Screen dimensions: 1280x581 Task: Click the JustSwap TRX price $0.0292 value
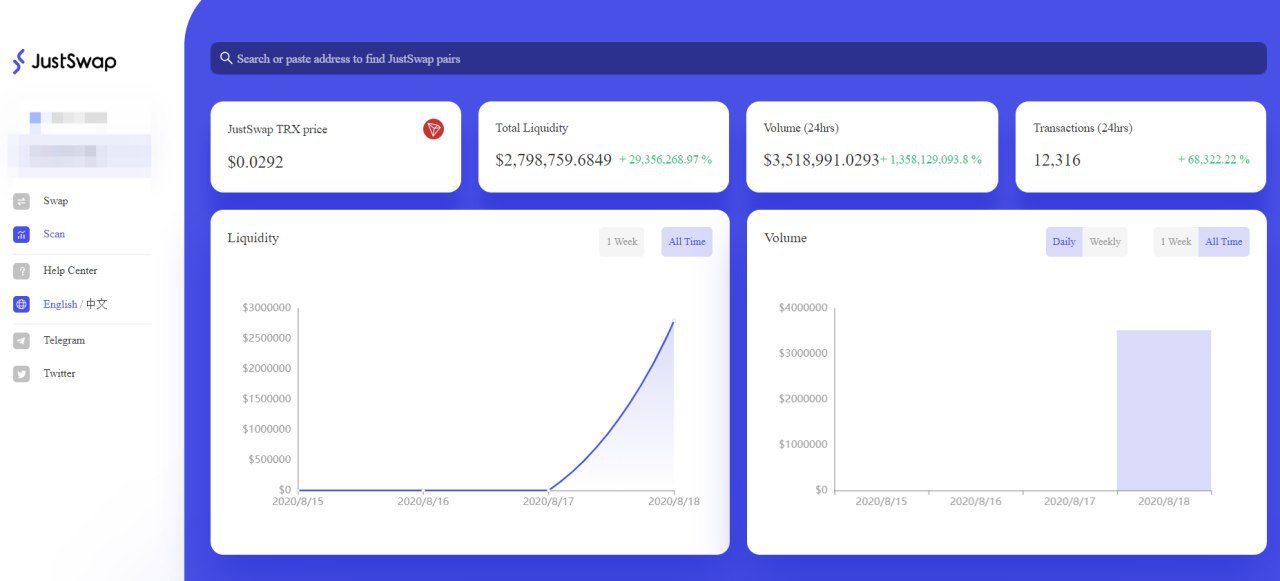pyautogui.click(x=256, y=161)
